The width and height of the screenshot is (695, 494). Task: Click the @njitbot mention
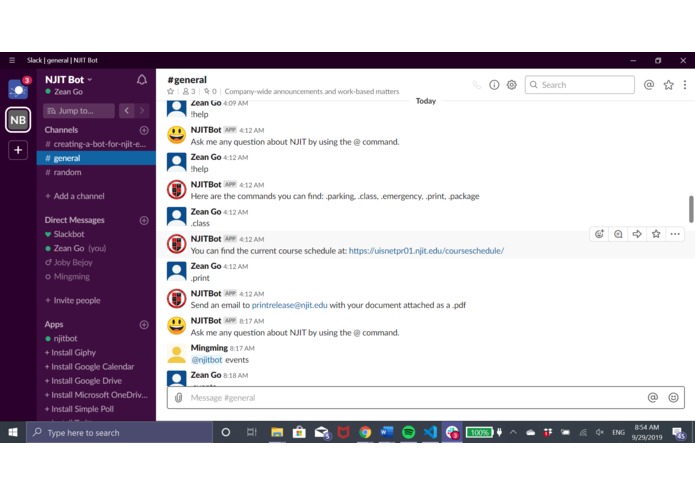coord(207,360)
